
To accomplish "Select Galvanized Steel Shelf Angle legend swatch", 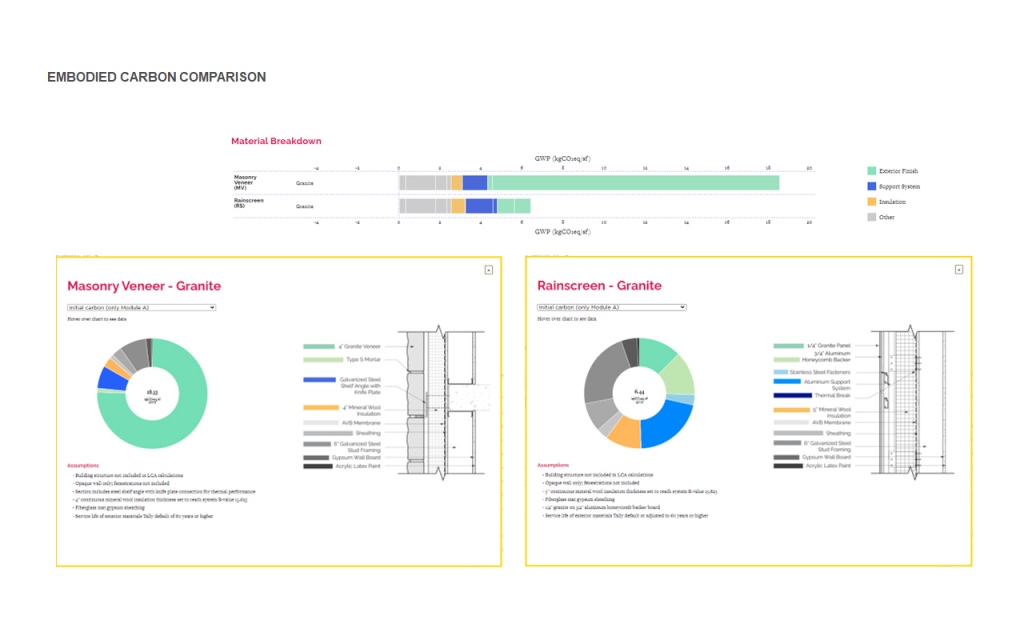I will (319, 380).
